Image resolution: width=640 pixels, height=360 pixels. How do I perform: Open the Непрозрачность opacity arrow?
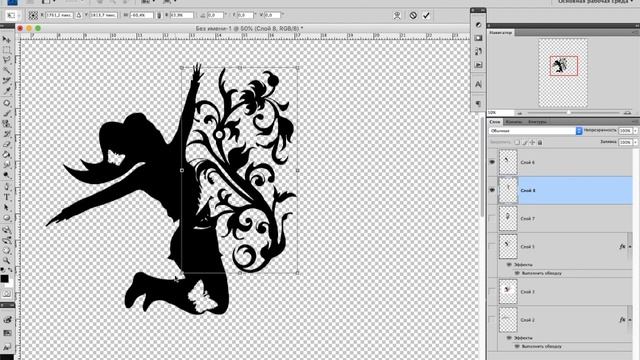point(635,131)
